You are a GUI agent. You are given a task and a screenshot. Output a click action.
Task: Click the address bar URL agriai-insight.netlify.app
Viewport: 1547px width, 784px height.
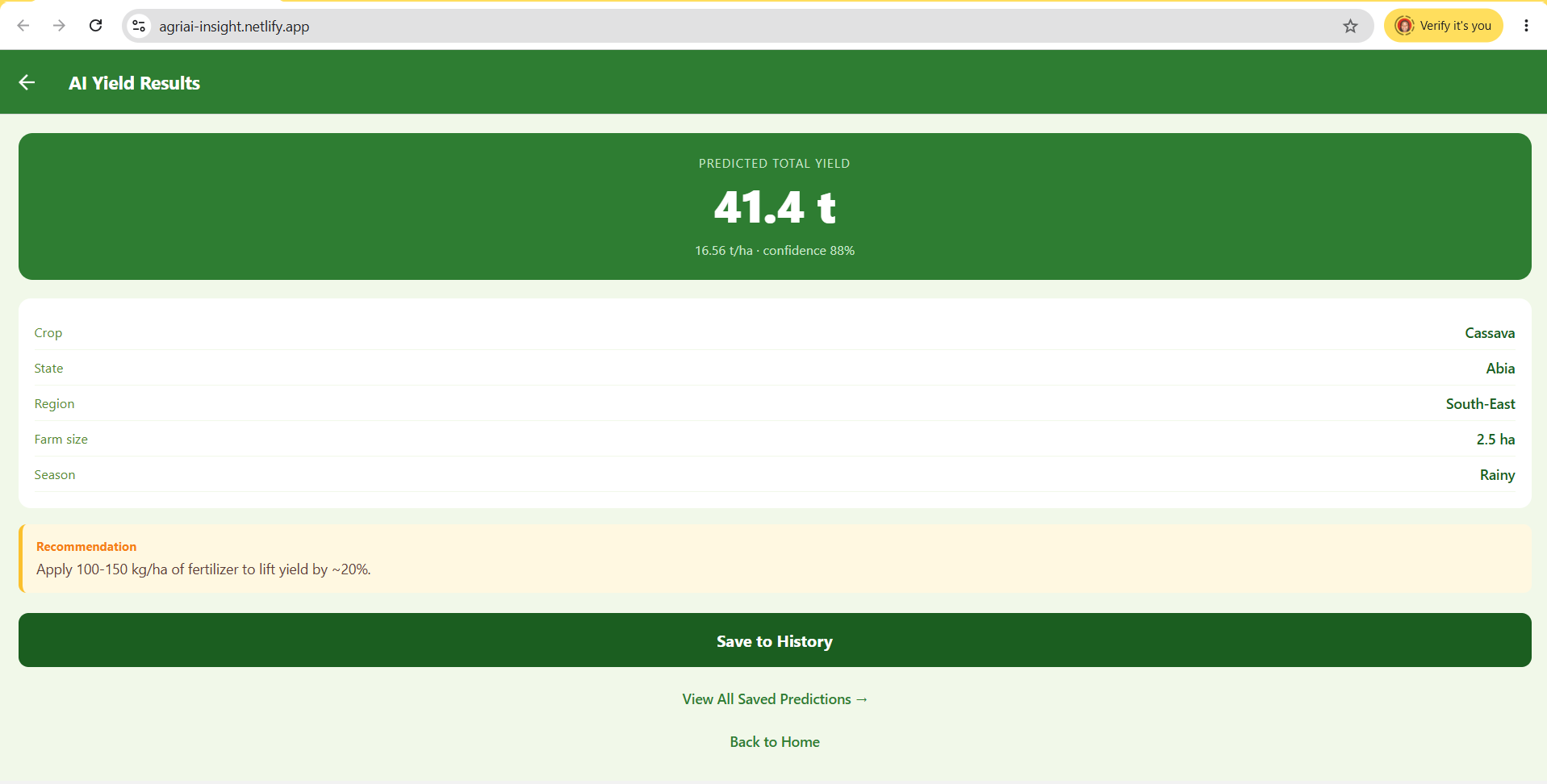(234, 27)
